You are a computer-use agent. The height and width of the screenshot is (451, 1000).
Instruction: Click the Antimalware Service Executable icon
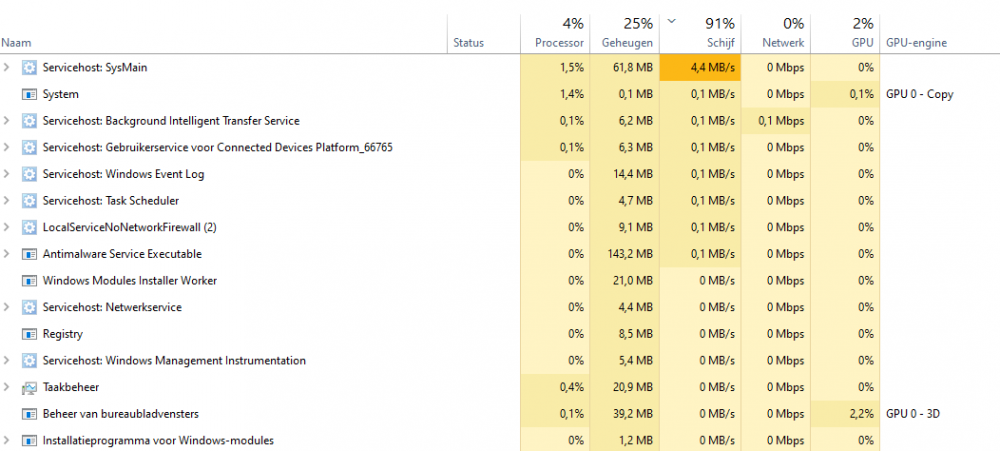coord(29,254)
